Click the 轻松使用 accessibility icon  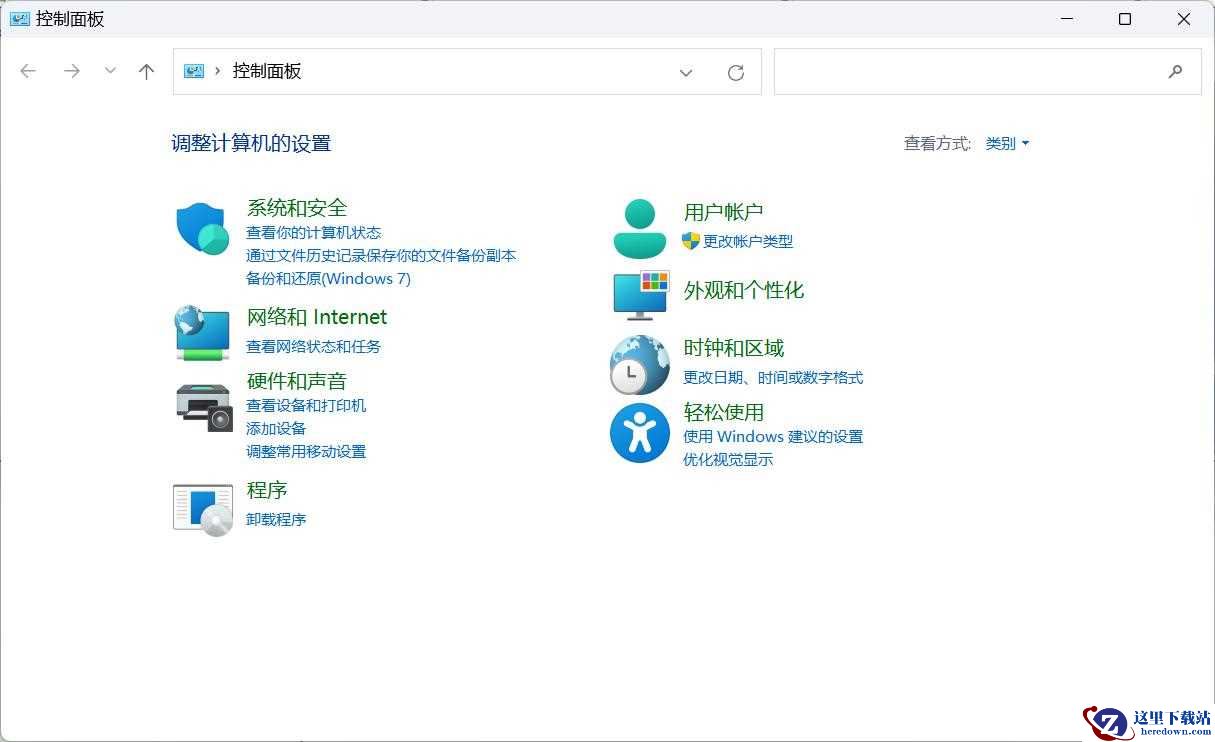[640, 433]
